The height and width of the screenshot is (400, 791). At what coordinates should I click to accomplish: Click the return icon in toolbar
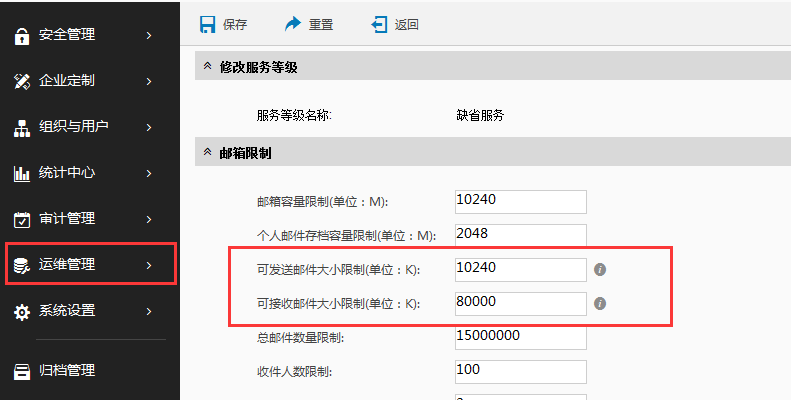coord(379,24)
